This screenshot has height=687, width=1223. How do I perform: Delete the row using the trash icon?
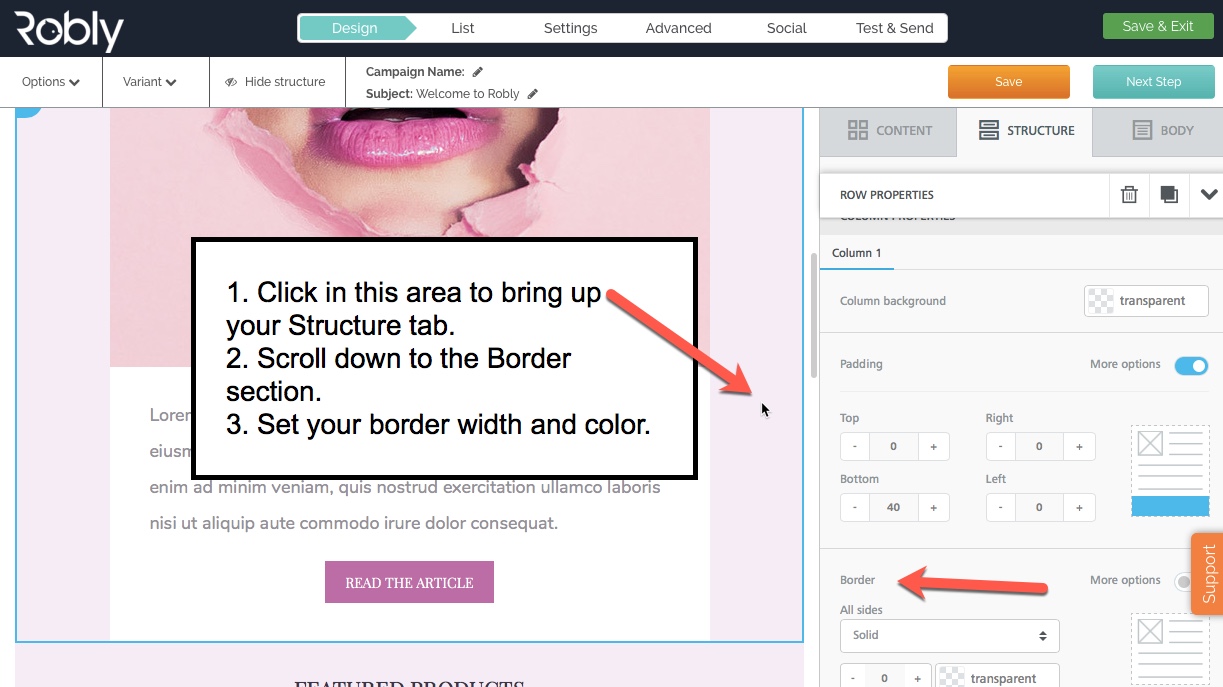pos(1128,194)
